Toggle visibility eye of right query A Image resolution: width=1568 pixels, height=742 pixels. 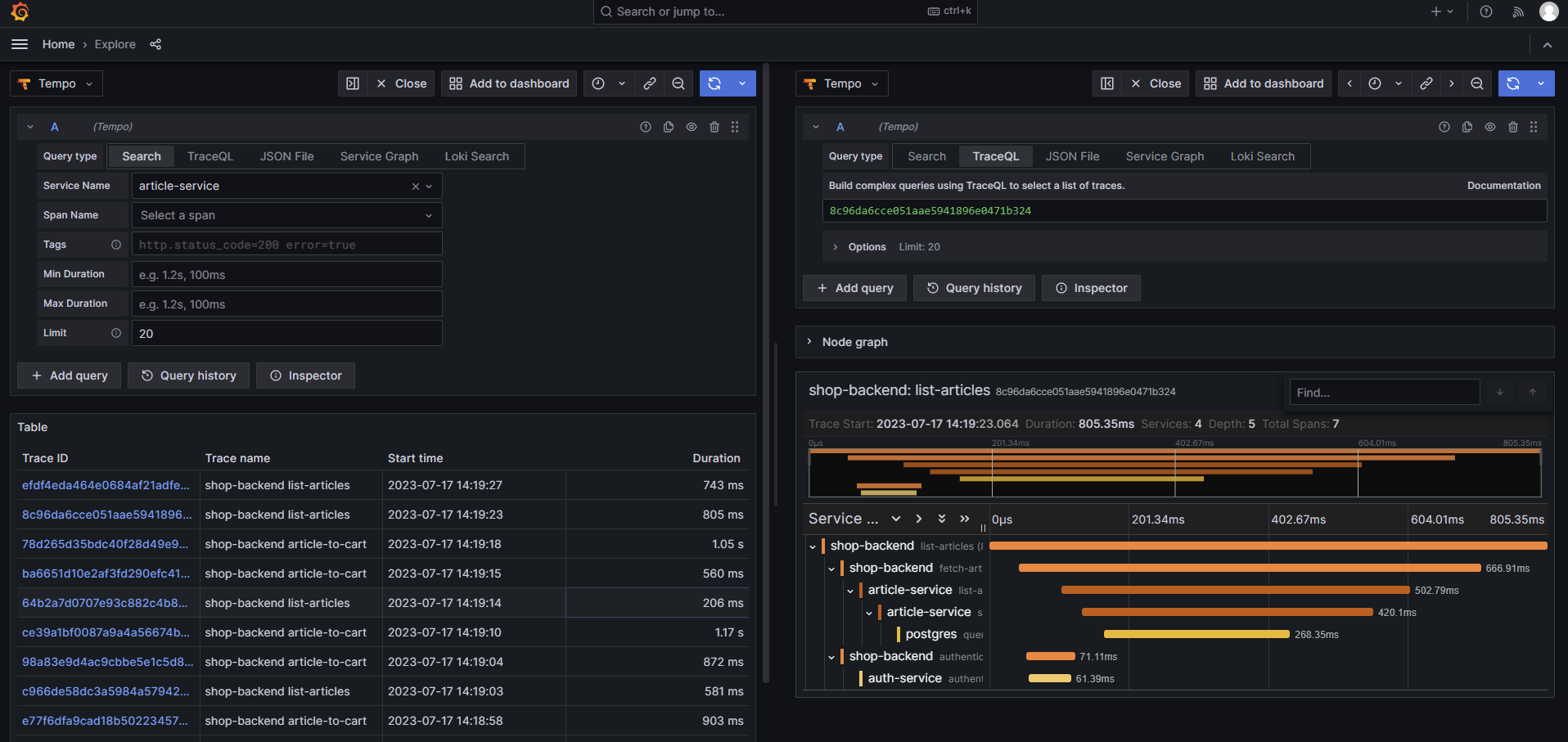click(1490, 127)
